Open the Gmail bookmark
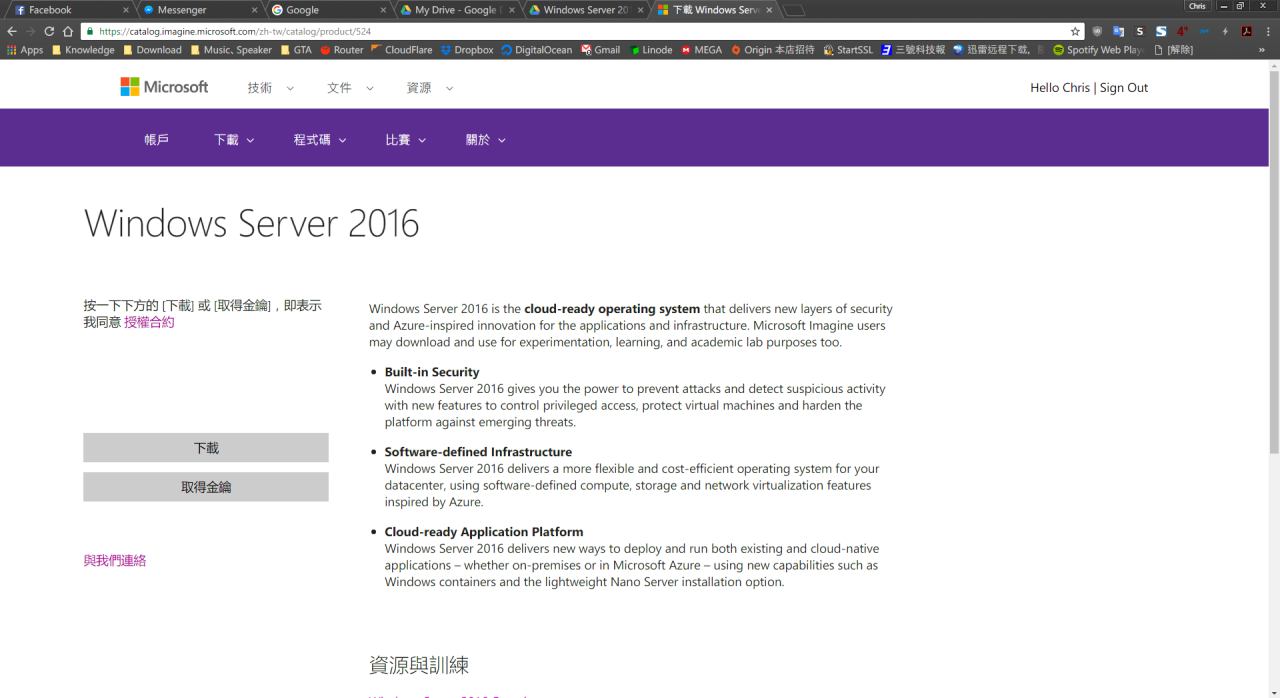Image resolution: width=1280 pixels, height=698 pixels. pyautogui.click(x=600, y=50)
